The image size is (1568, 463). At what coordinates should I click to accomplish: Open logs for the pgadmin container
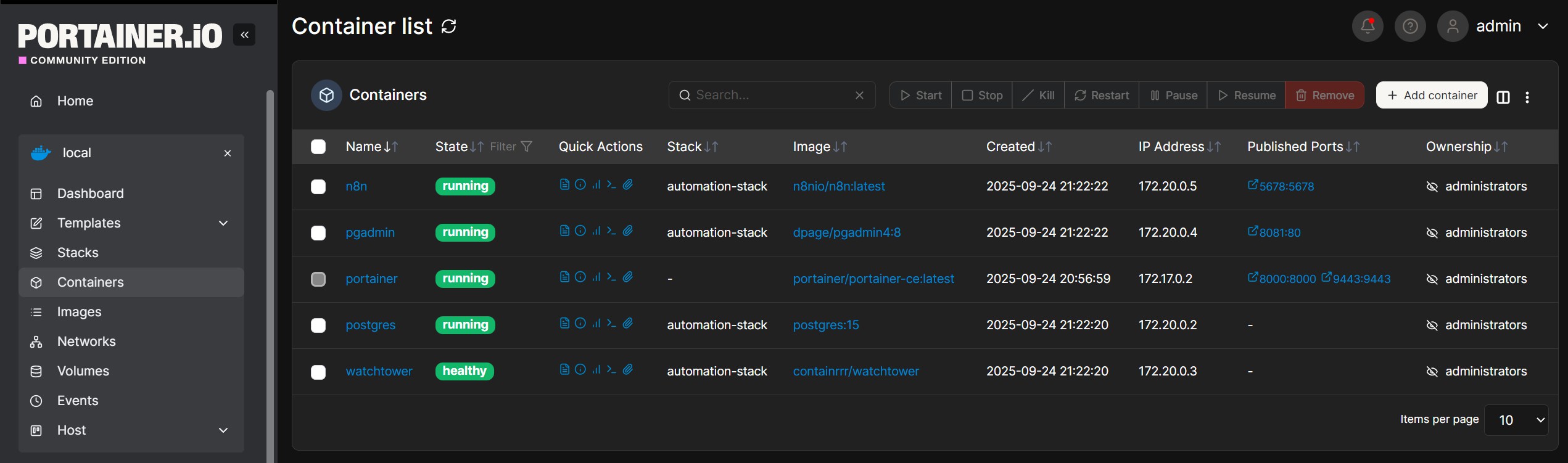click(x=564, y=231)
